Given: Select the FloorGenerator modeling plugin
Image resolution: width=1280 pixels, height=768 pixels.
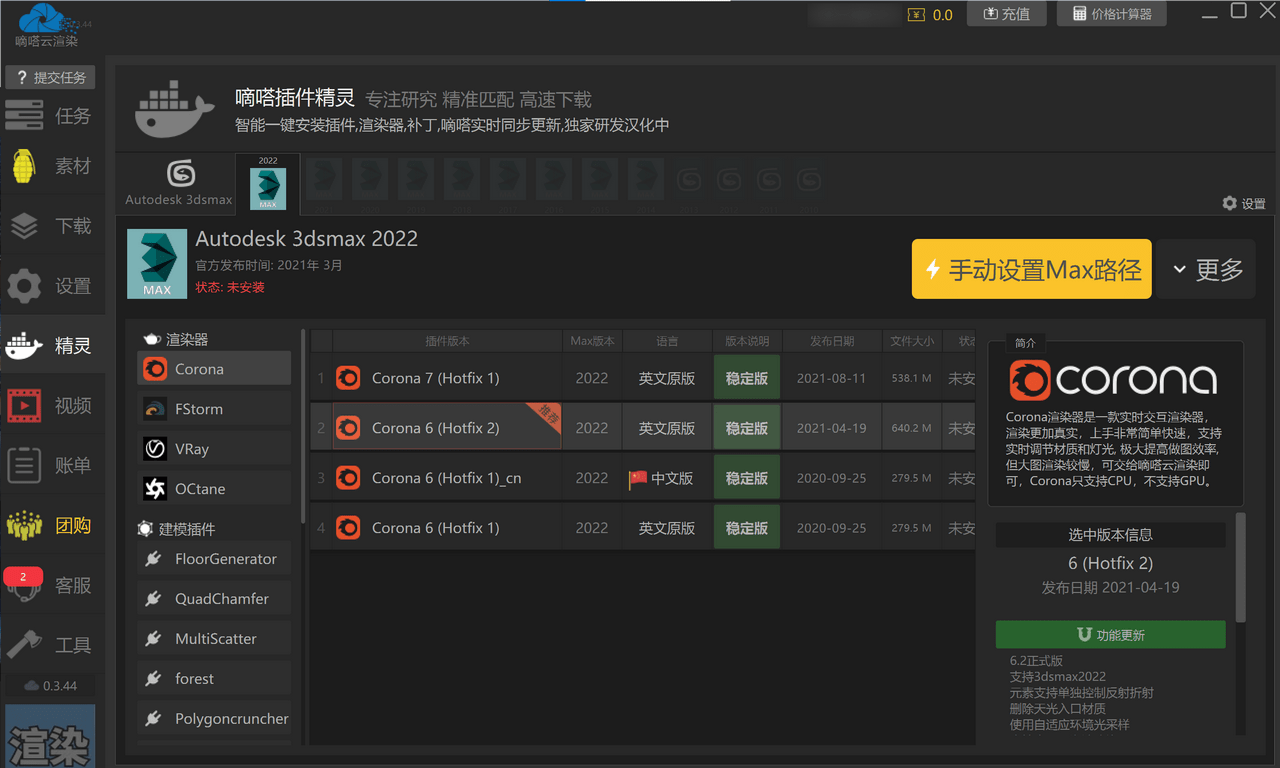Looking at the screenshot, I should (x=213, y=559).
